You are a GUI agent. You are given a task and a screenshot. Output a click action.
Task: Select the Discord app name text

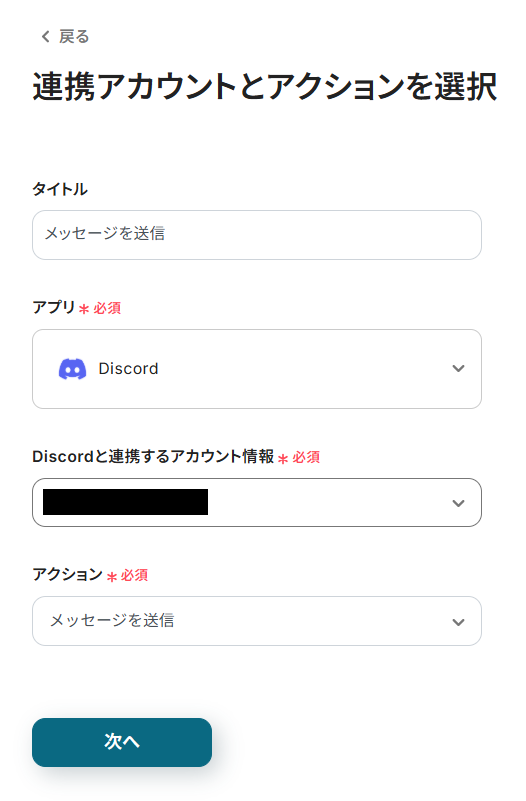tap(128, 369)
